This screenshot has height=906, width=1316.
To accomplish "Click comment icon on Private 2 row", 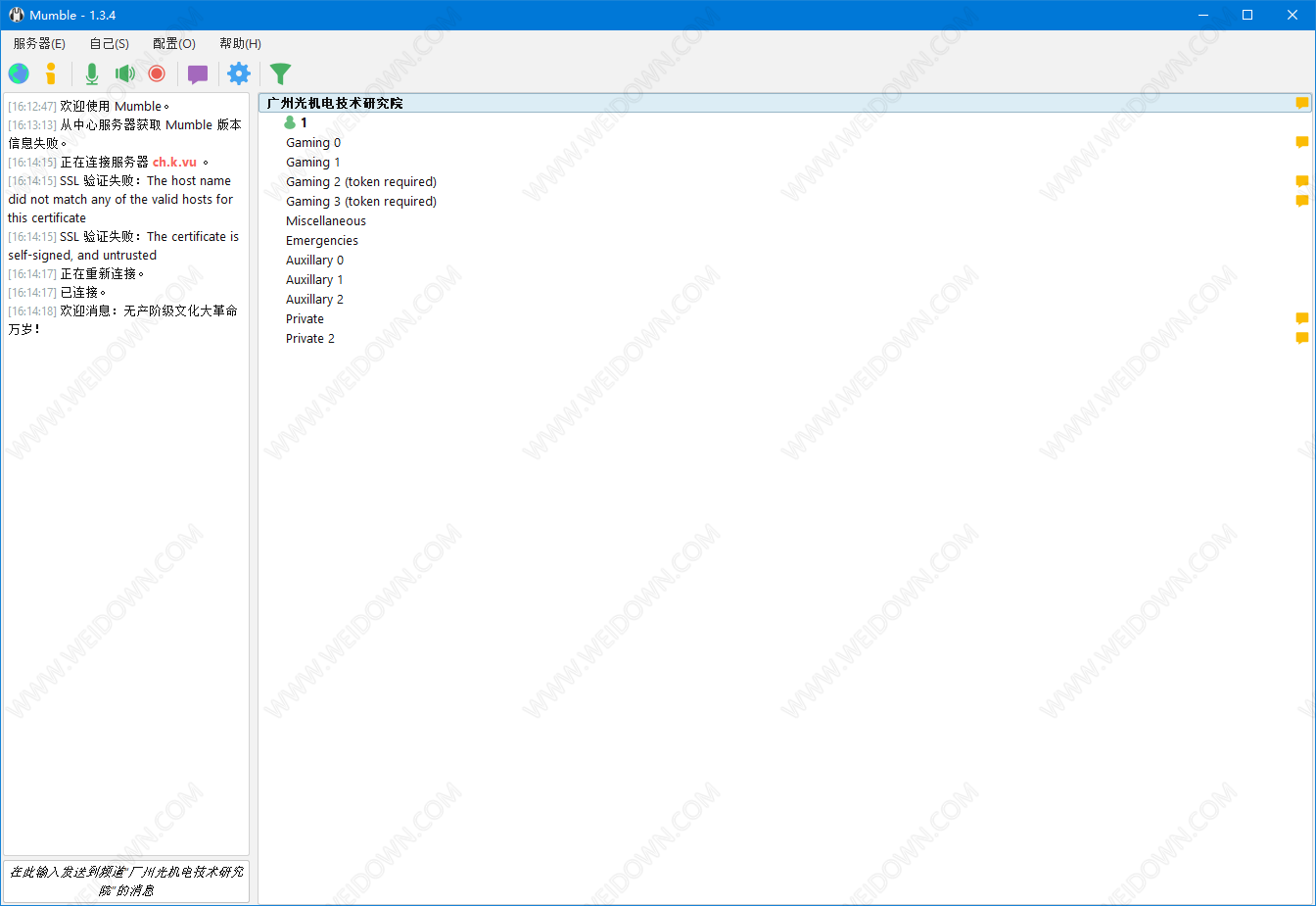I will tap(1301, 338).
